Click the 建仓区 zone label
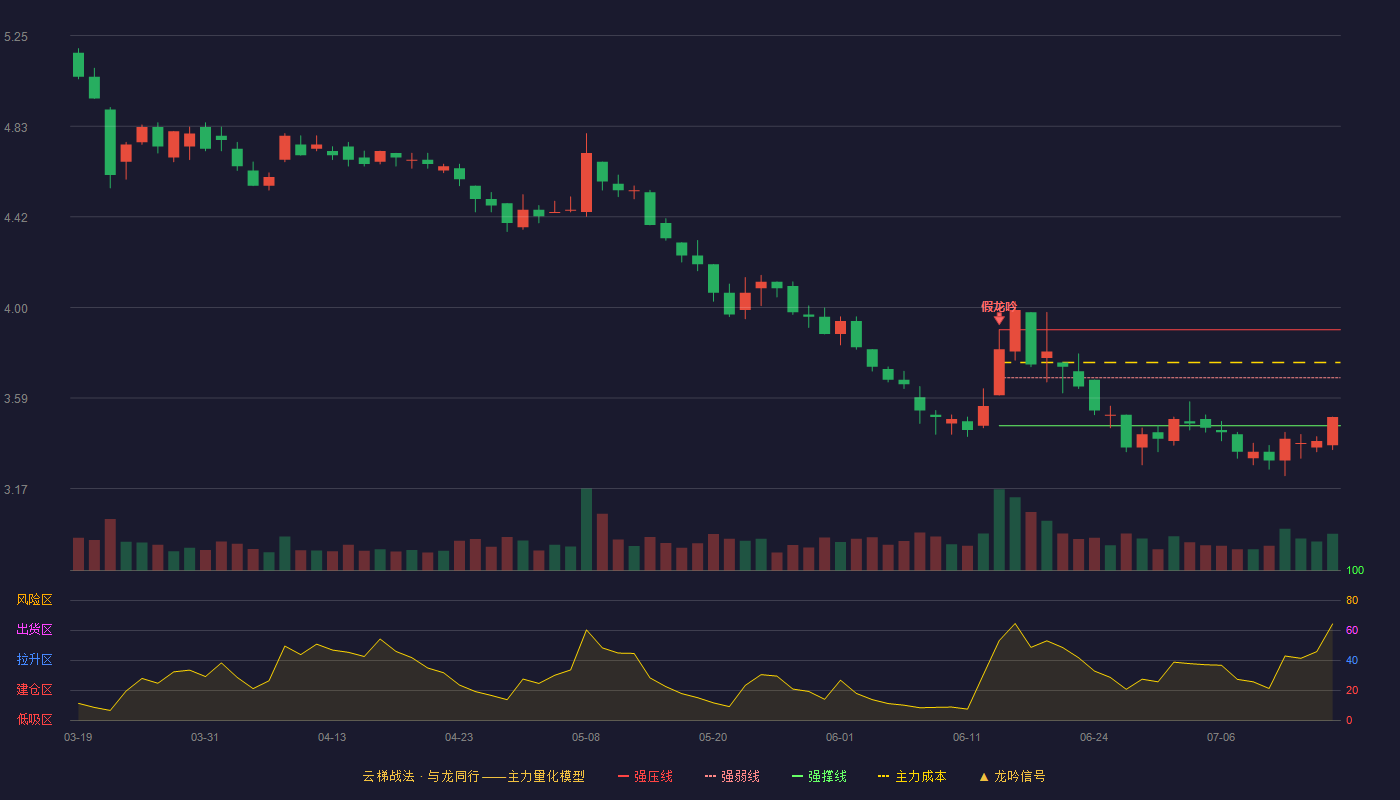Image resolution: width=1400 pixels, height=800 pixels. coord(34,690)
